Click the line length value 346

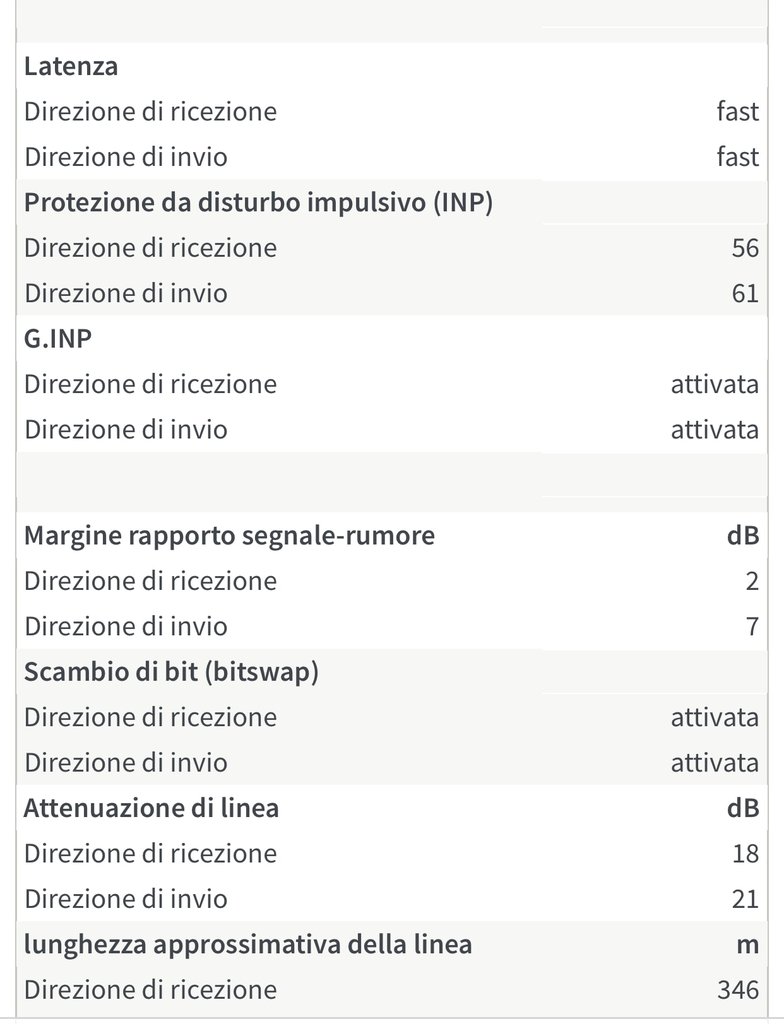[x=738, y=991]
